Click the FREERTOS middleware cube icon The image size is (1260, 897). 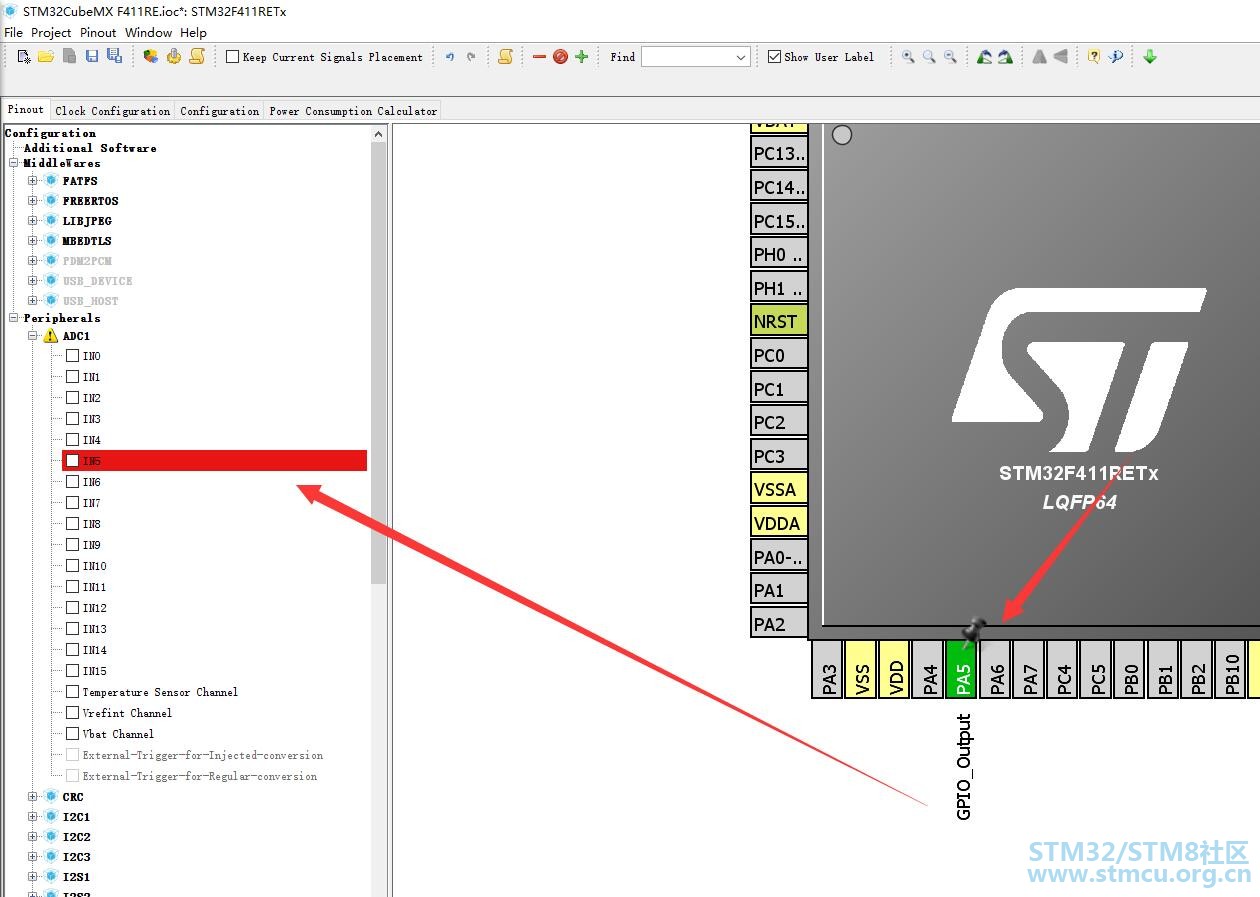(51, 201)
